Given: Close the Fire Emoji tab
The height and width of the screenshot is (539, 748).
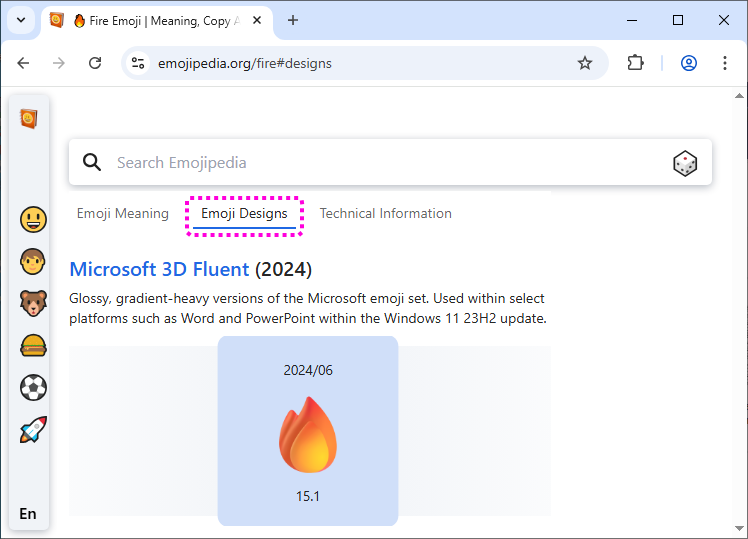Looking at the screenshot, I should coord(257,21).
